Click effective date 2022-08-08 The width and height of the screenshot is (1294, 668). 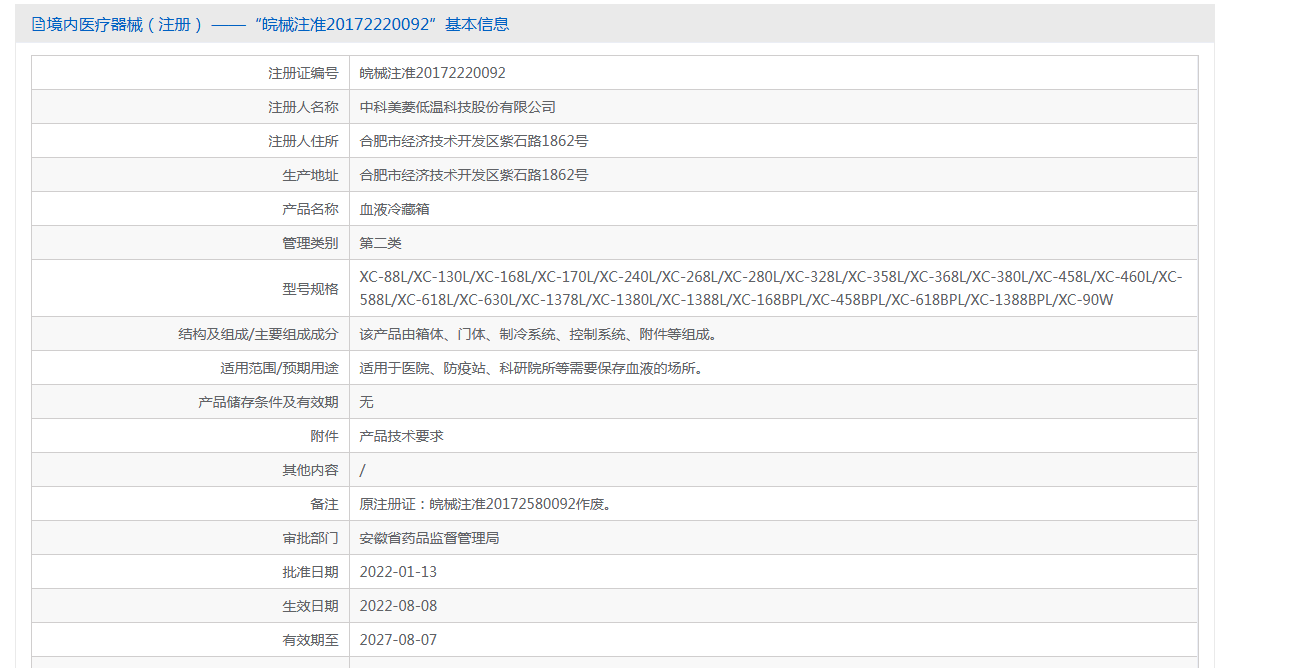pyautogui.click(x=398, y=606)
